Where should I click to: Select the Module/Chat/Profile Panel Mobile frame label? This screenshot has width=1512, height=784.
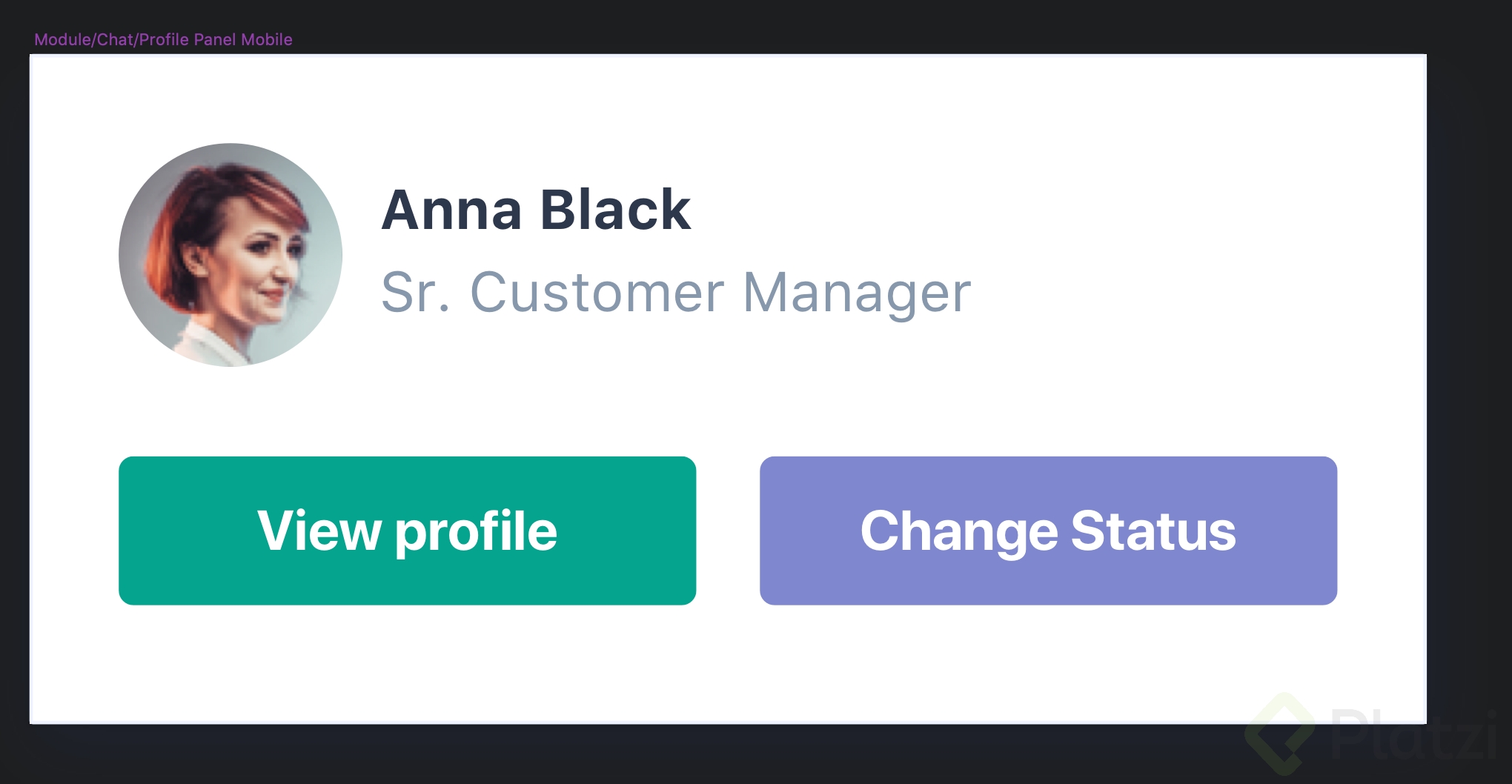(x=163, y=39)
